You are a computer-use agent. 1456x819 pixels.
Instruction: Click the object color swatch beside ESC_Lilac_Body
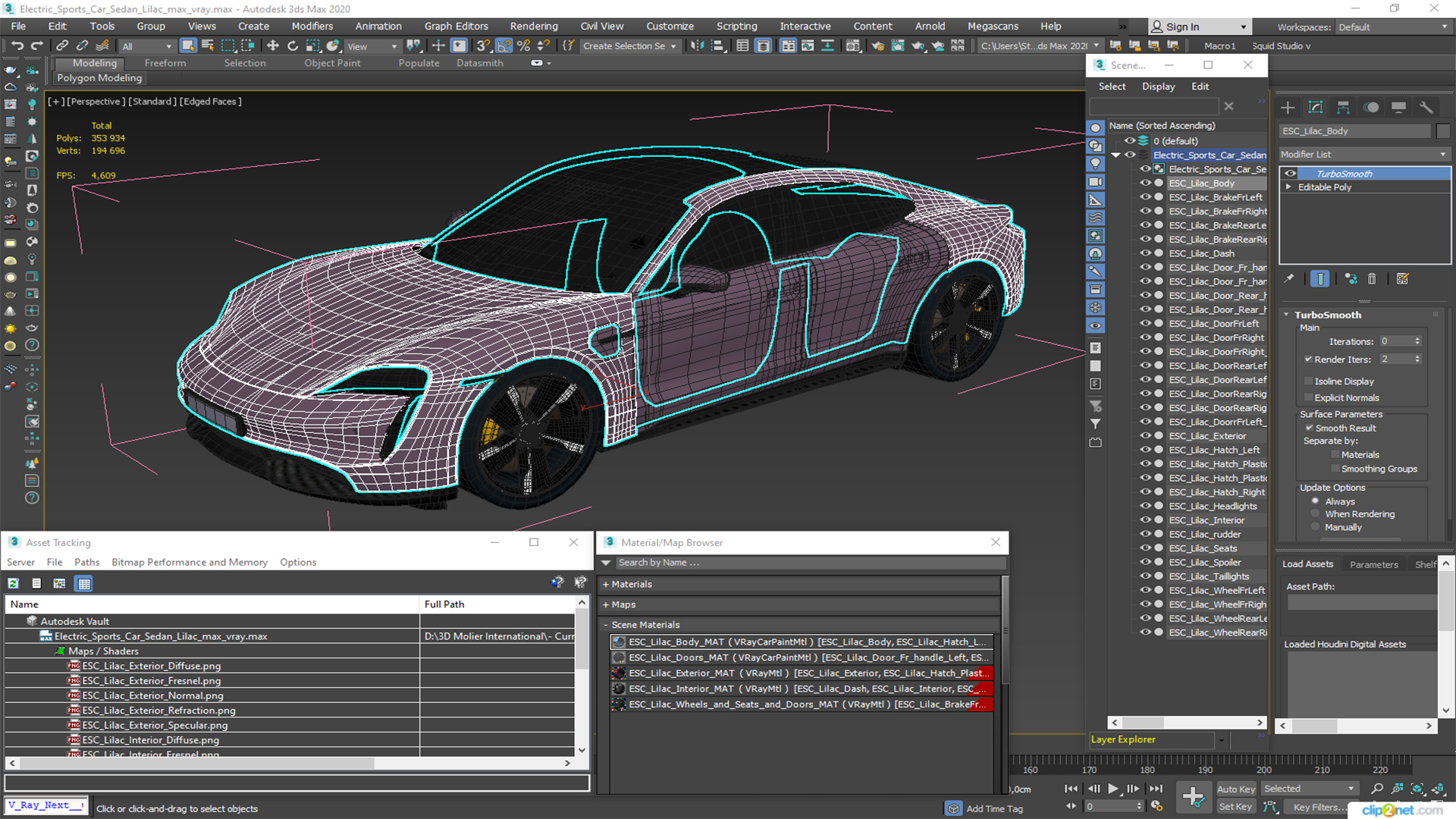pyautogui.click(x=1443, y=131)
